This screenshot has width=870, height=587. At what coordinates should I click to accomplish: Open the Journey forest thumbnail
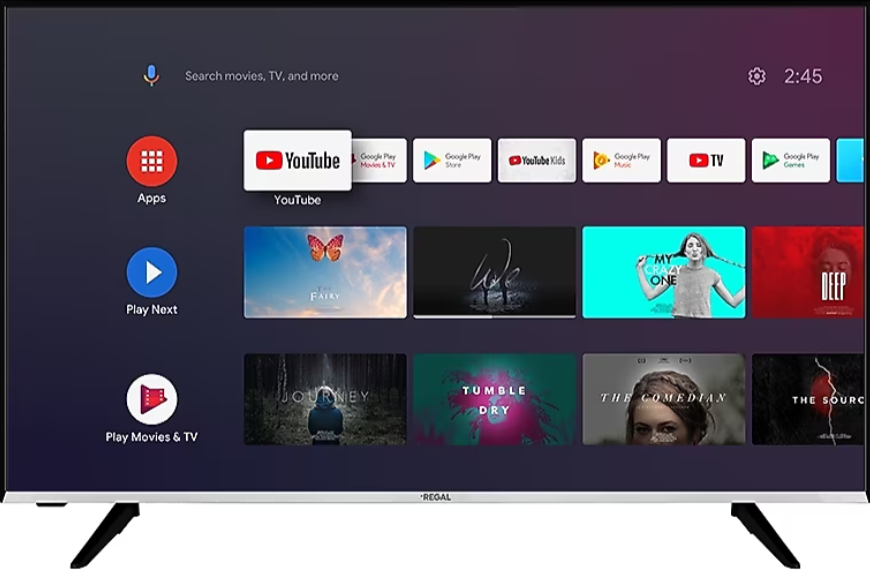tap(325, 399)
